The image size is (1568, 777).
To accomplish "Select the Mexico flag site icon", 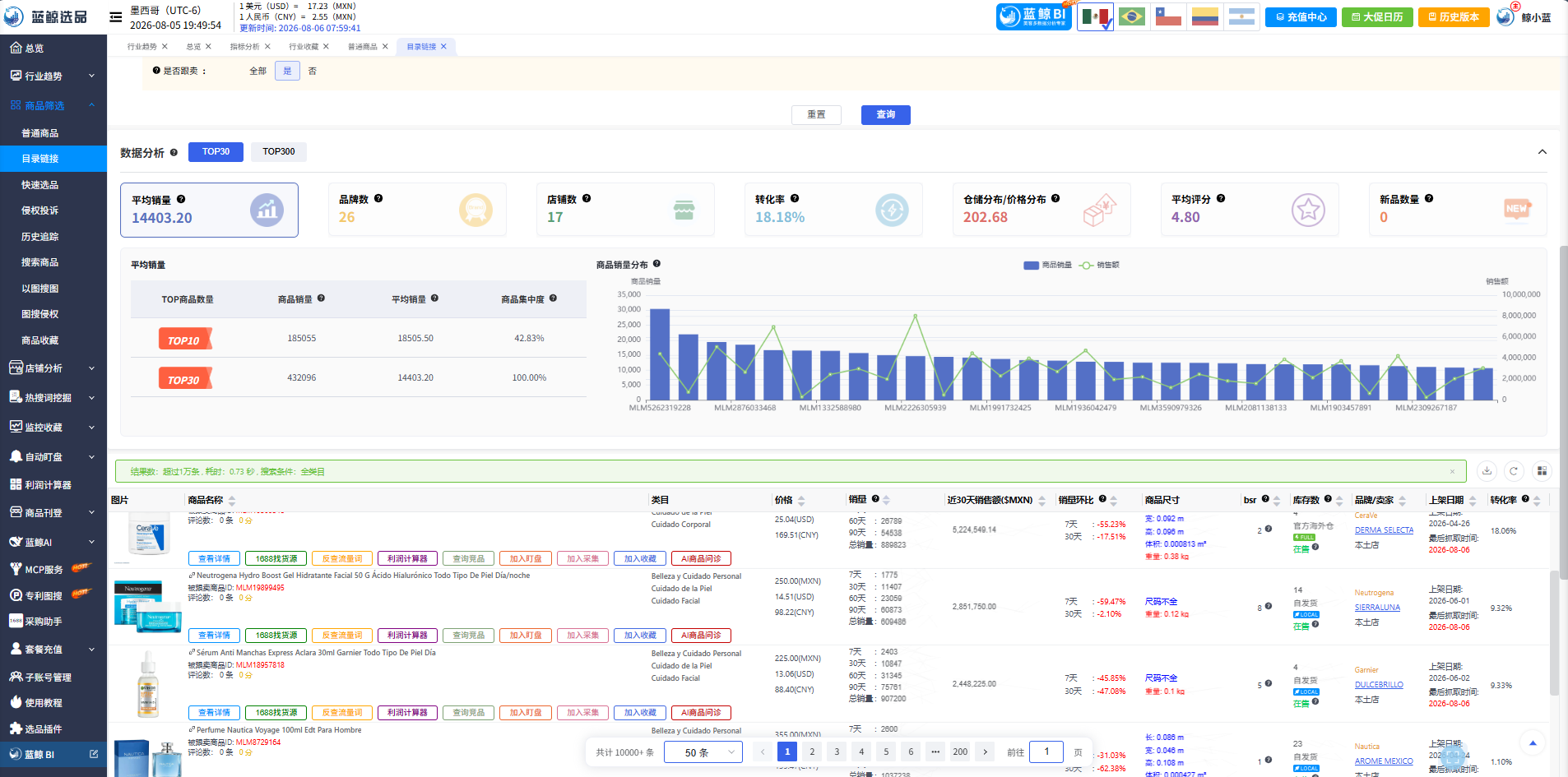I will (1095, 16).
